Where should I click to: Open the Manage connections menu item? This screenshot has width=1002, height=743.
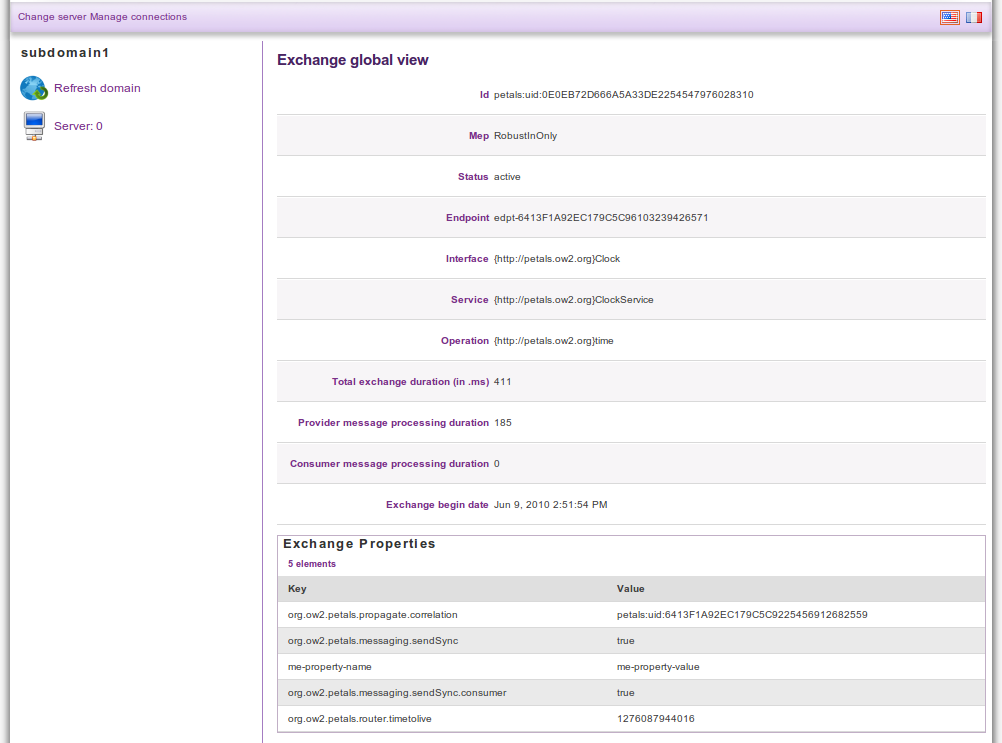point(138,17)
